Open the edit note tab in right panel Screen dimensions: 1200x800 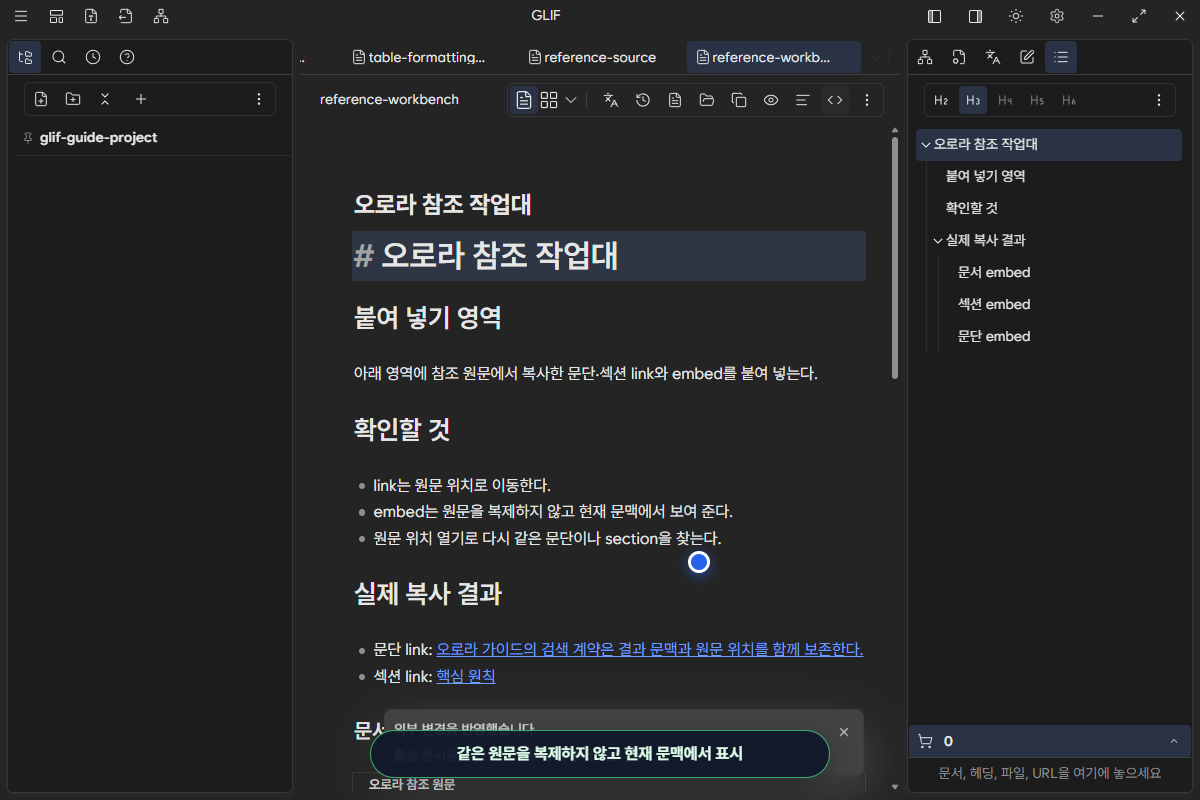click(1027, 57)
